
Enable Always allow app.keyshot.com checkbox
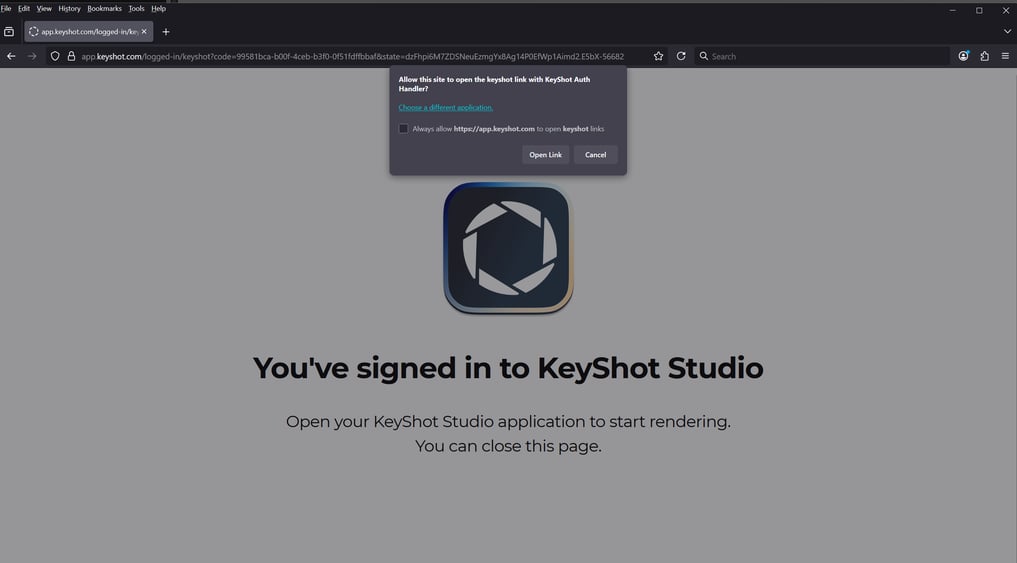(403, 128)
